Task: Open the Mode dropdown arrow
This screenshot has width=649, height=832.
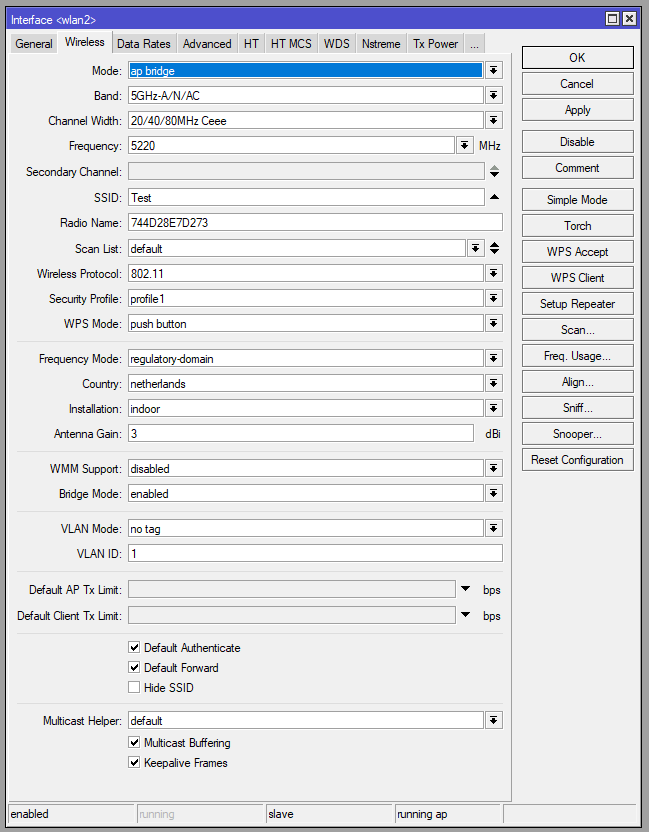Action: 494,71
